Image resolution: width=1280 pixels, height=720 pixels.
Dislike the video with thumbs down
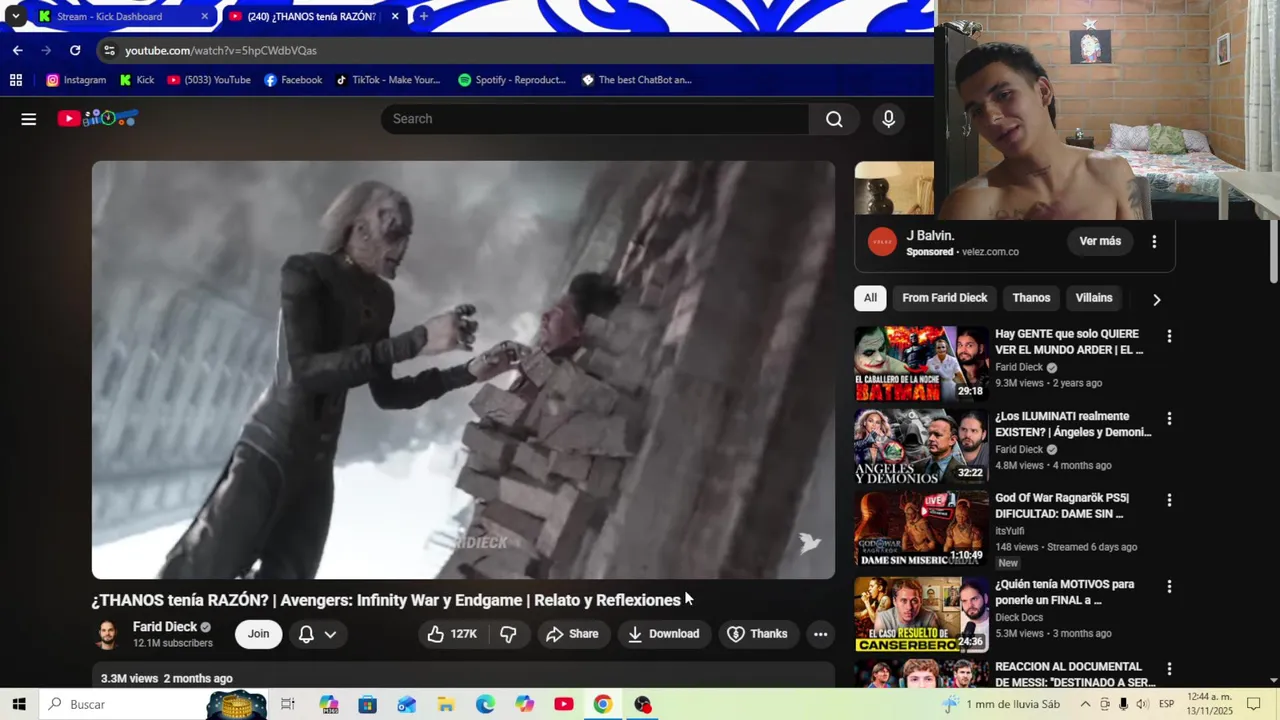pyautogui.click(x=508, y=634)
